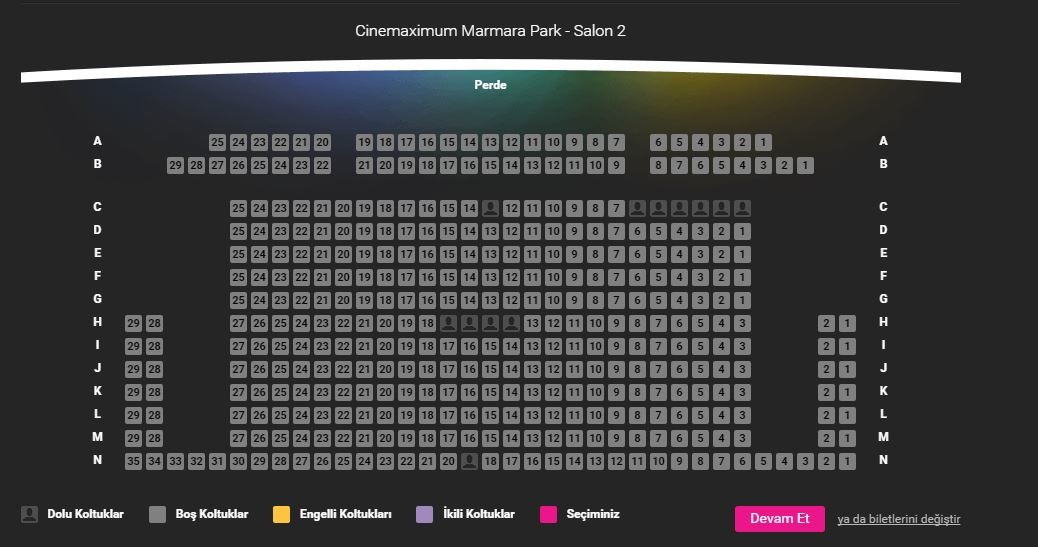Select seat 1 in row J
This screenshot has width=1038, height=547.
[847, 370]
